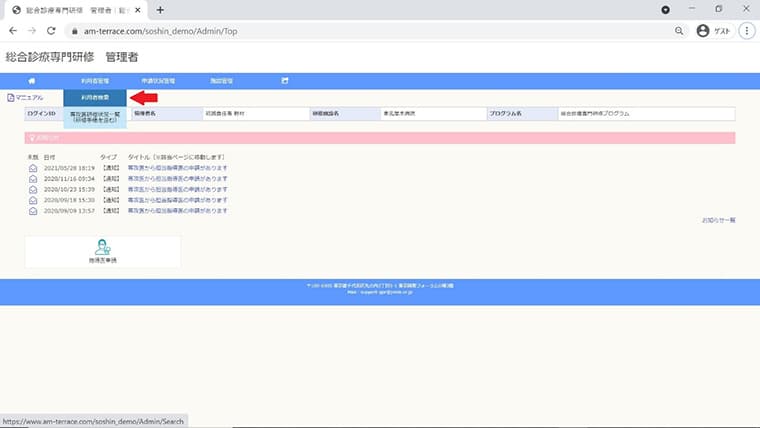The width and height of the screenshot is (760, 428).
Task: Select 利用者検索 from the dropdown submenu
Action: (95, 97)
